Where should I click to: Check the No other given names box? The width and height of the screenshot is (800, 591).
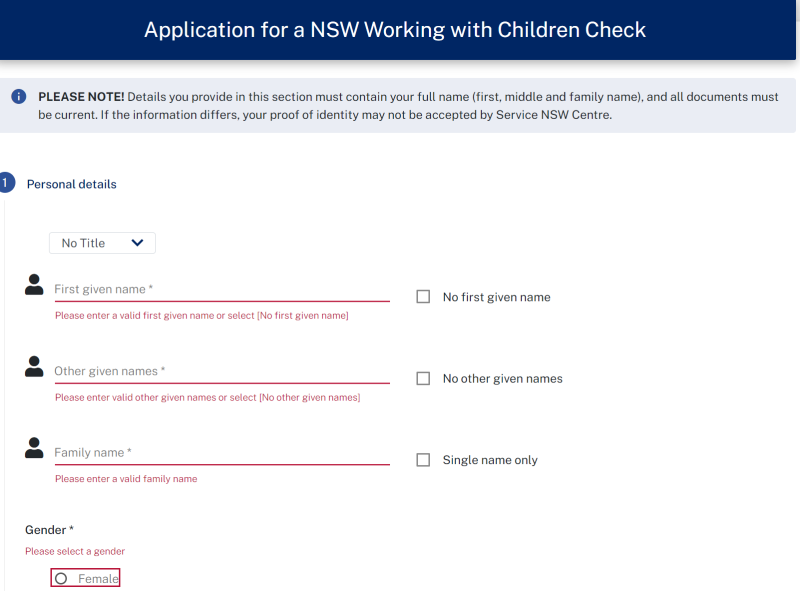click(423, 377)
